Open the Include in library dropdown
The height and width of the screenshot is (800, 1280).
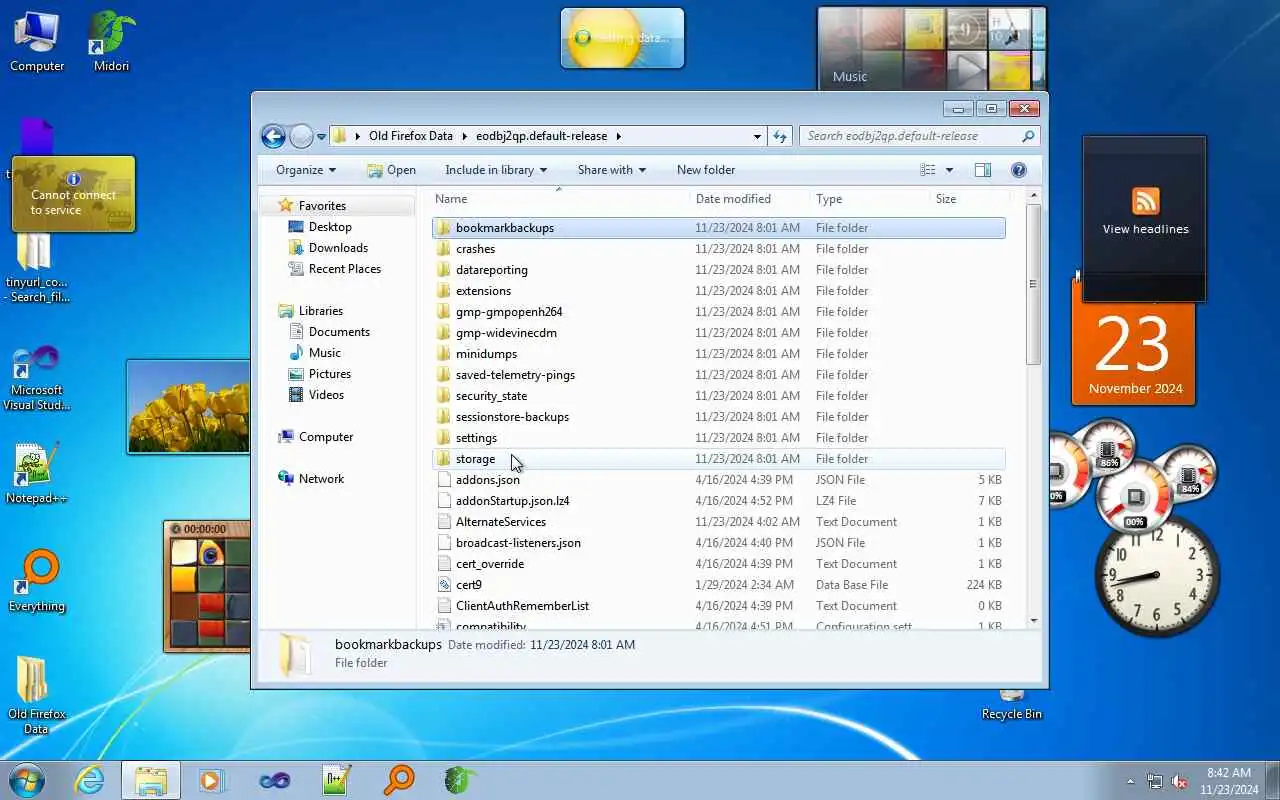pyautogui.click(x=496, y=170)
